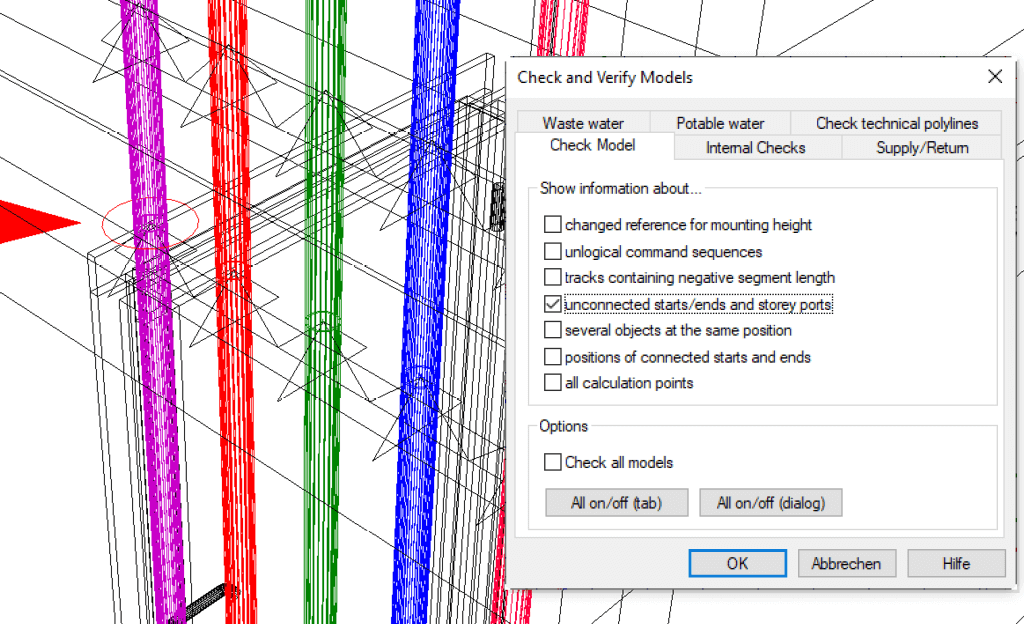Cancel the dialog with Abbrechen
The height and width of the screenshot is (624, 1024).
point(846,563)
